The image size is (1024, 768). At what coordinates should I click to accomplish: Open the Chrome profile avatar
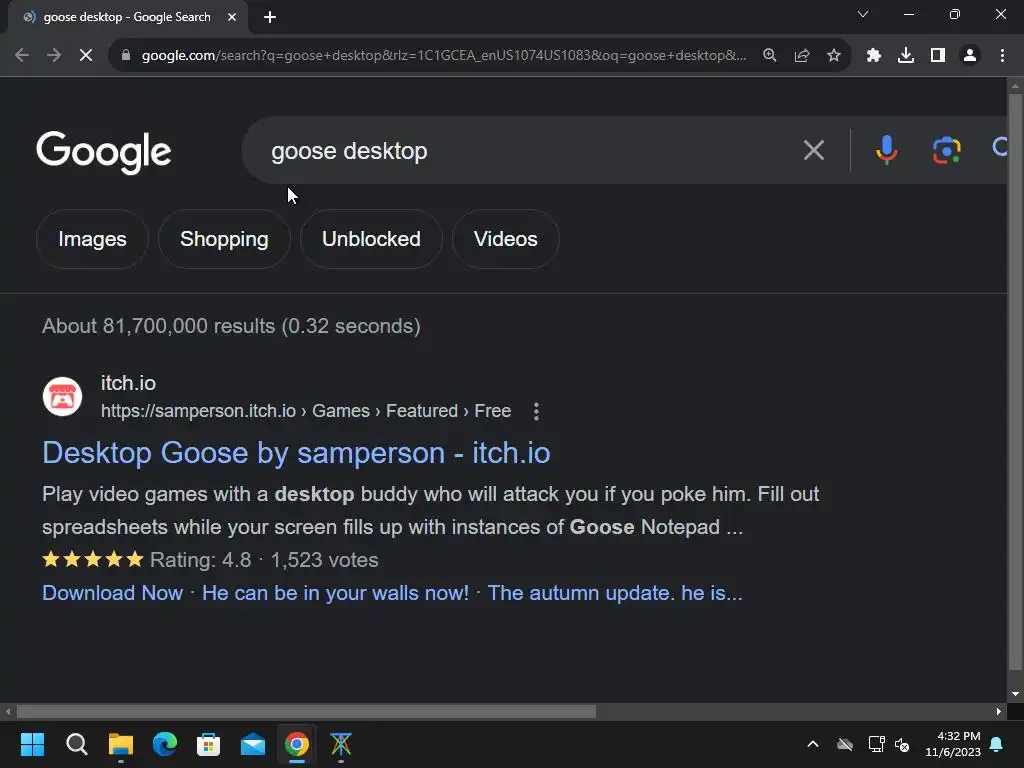[970, 56]
